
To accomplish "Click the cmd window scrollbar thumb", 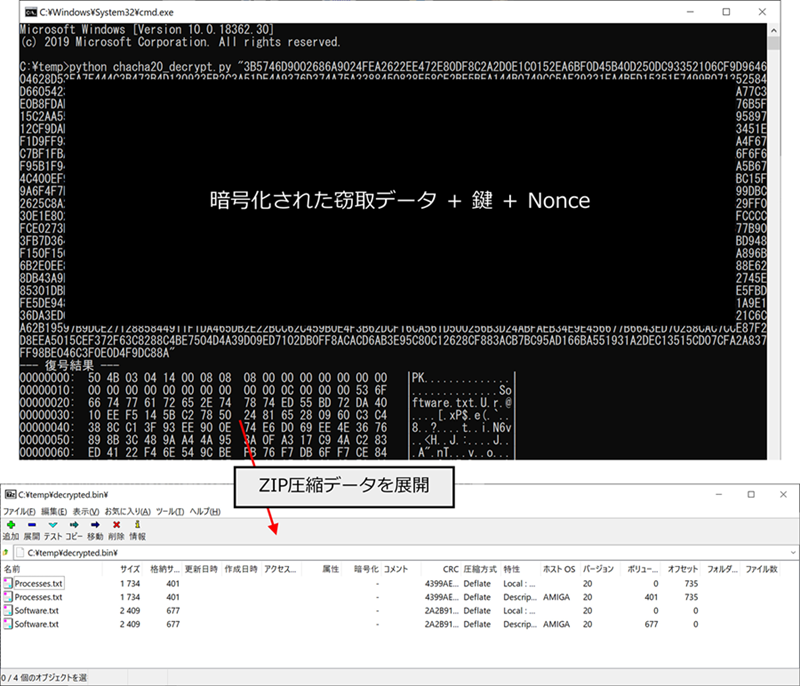I will coord(773,44).
